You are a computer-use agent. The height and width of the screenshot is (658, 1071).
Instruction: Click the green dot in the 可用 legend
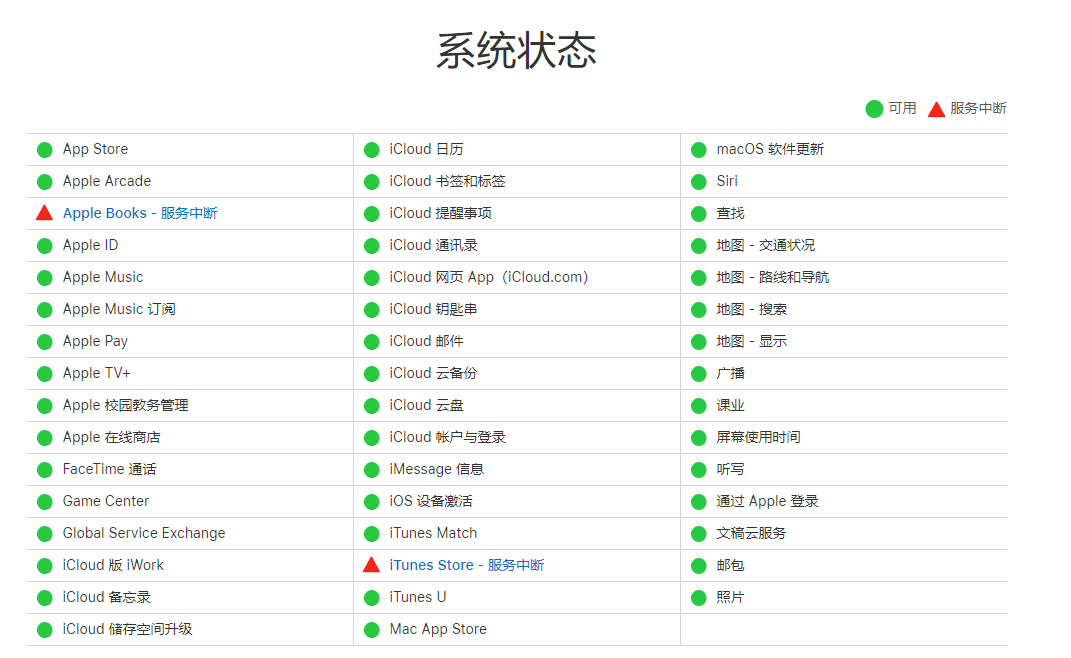point(873,108)
